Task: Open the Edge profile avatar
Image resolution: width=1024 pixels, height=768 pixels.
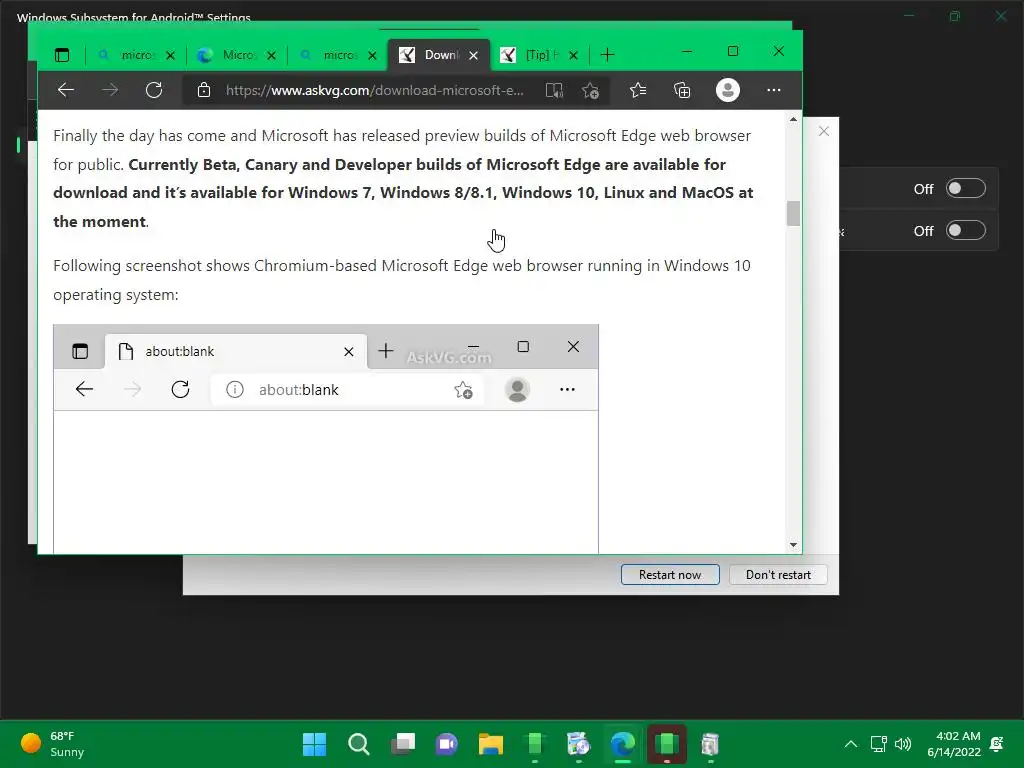Action: point(728,90)
